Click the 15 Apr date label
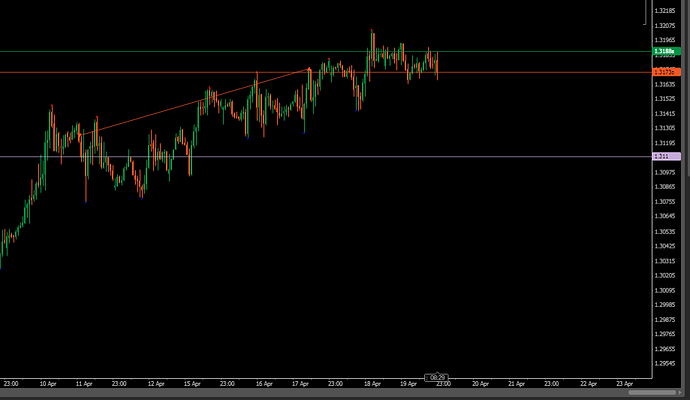Viewport: 690px width, 400px height. pyautogui.click(x=192, y=384)
